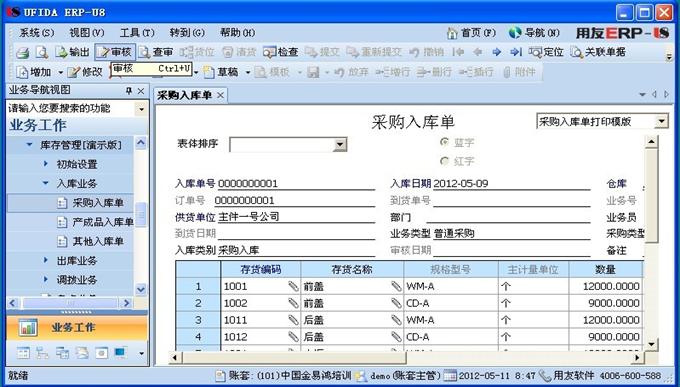Click the 定位 locate toolbar icon
This screenshot has width=680, height=387.
pyautogui.click(x=546, y=52)
